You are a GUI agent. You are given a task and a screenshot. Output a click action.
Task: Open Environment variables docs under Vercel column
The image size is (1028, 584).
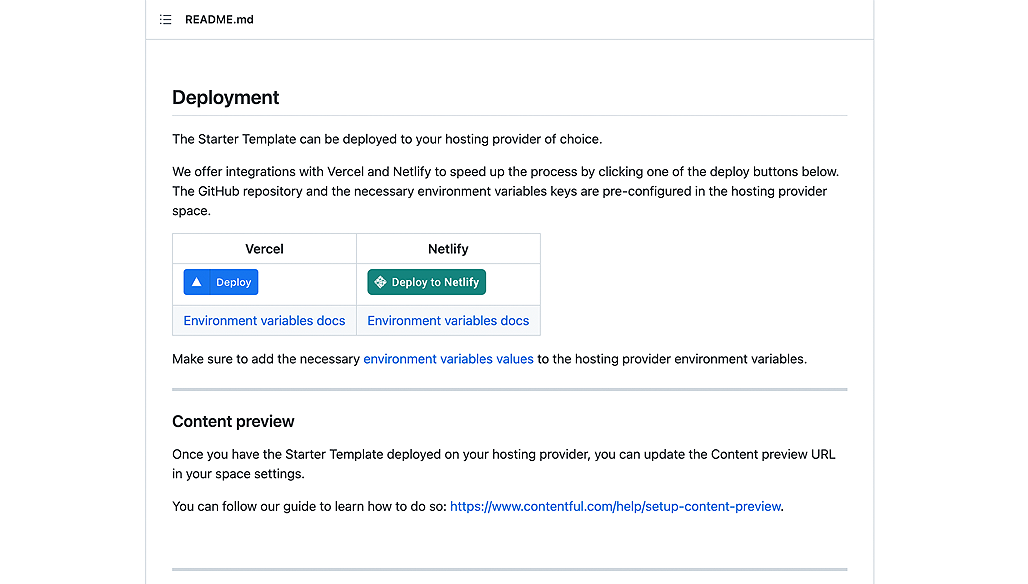click(x=264, y=321)
